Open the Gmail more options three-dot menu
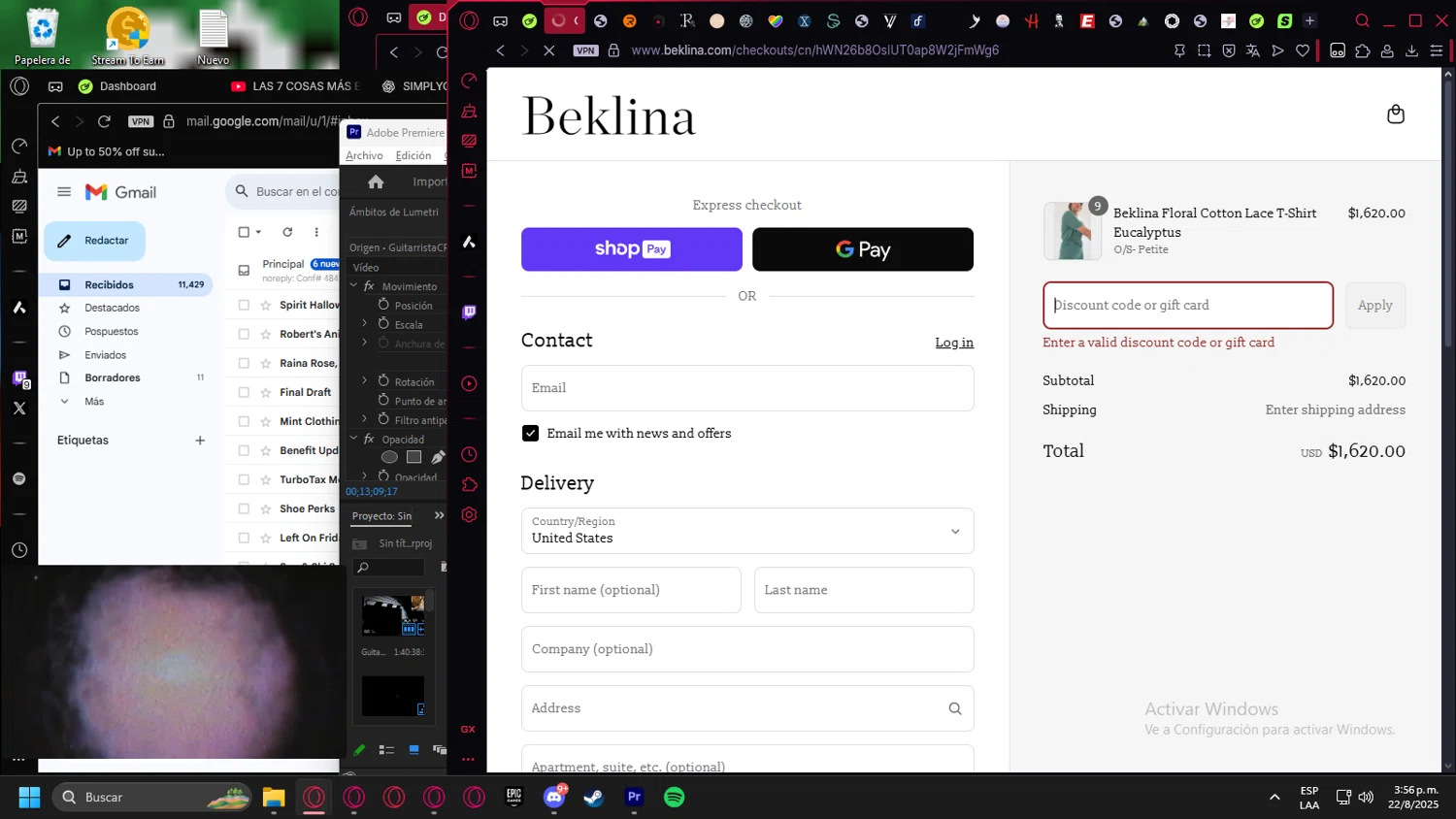 pos(316,232)
